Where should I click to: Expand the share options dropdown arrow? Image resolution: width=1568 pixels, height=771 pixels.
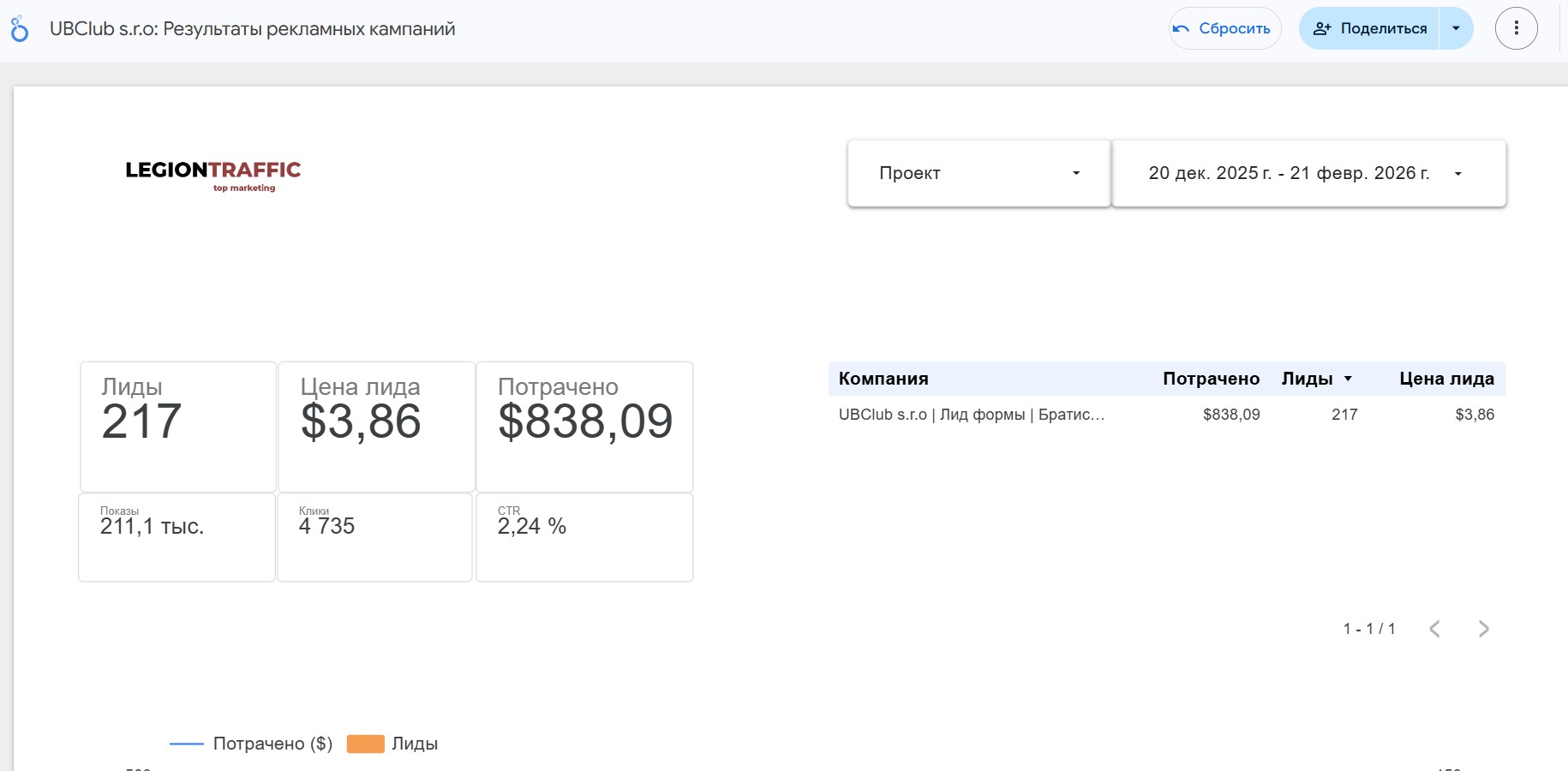pyautogui.click(x=1456, y=28)
